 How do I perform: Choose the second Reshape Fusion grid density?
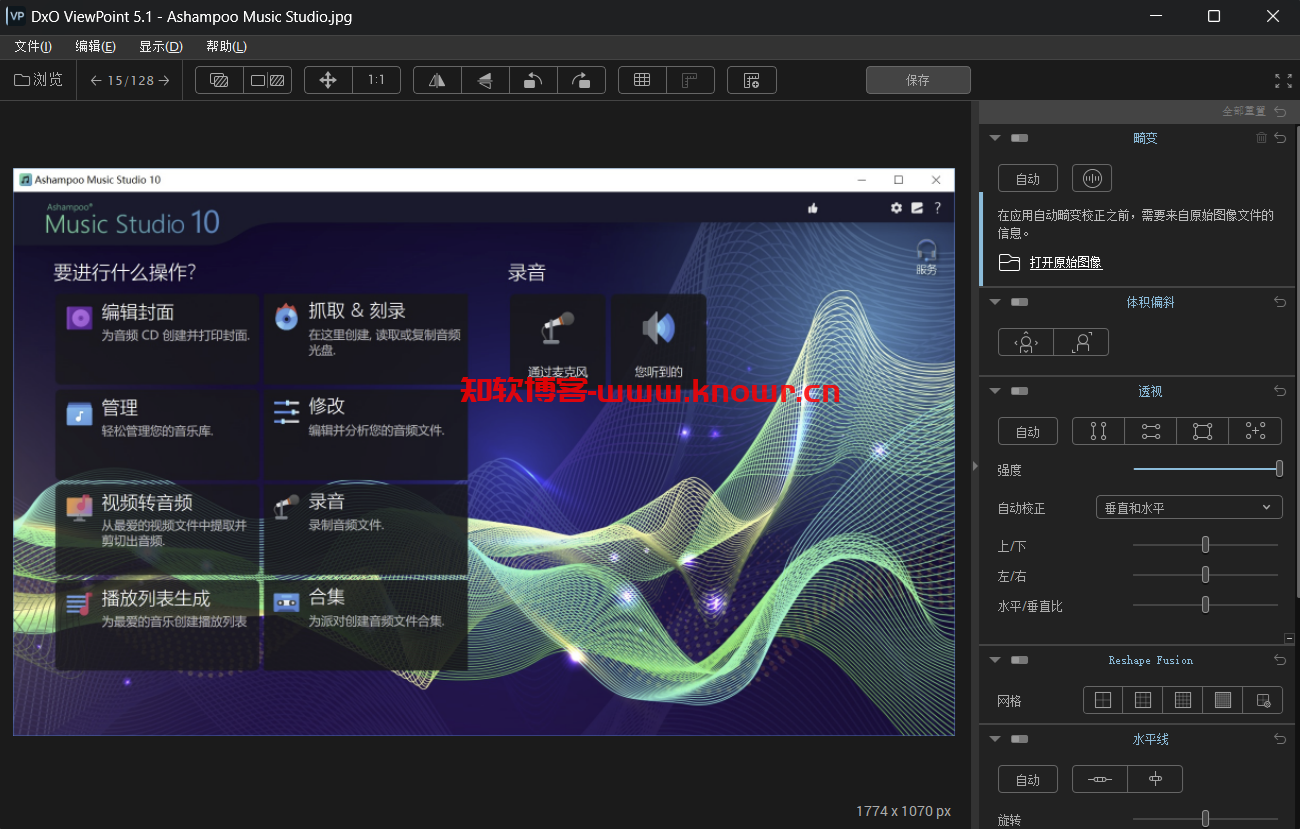(x=1143, y=700)
